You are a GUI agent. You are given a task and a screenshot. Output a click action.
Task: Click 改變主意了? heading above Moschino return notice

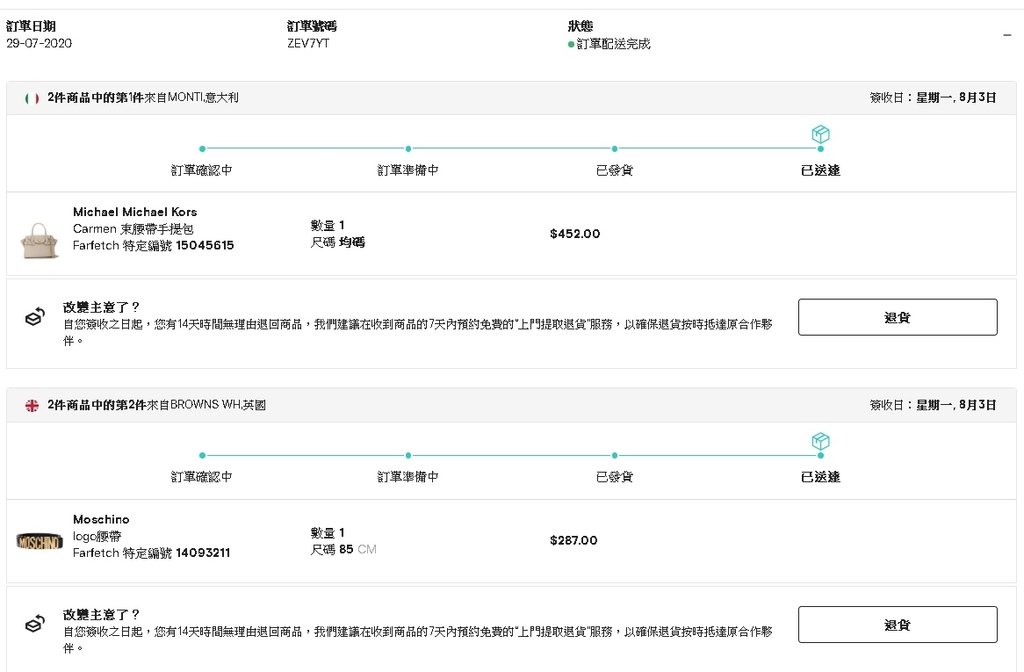click(101, 614)
